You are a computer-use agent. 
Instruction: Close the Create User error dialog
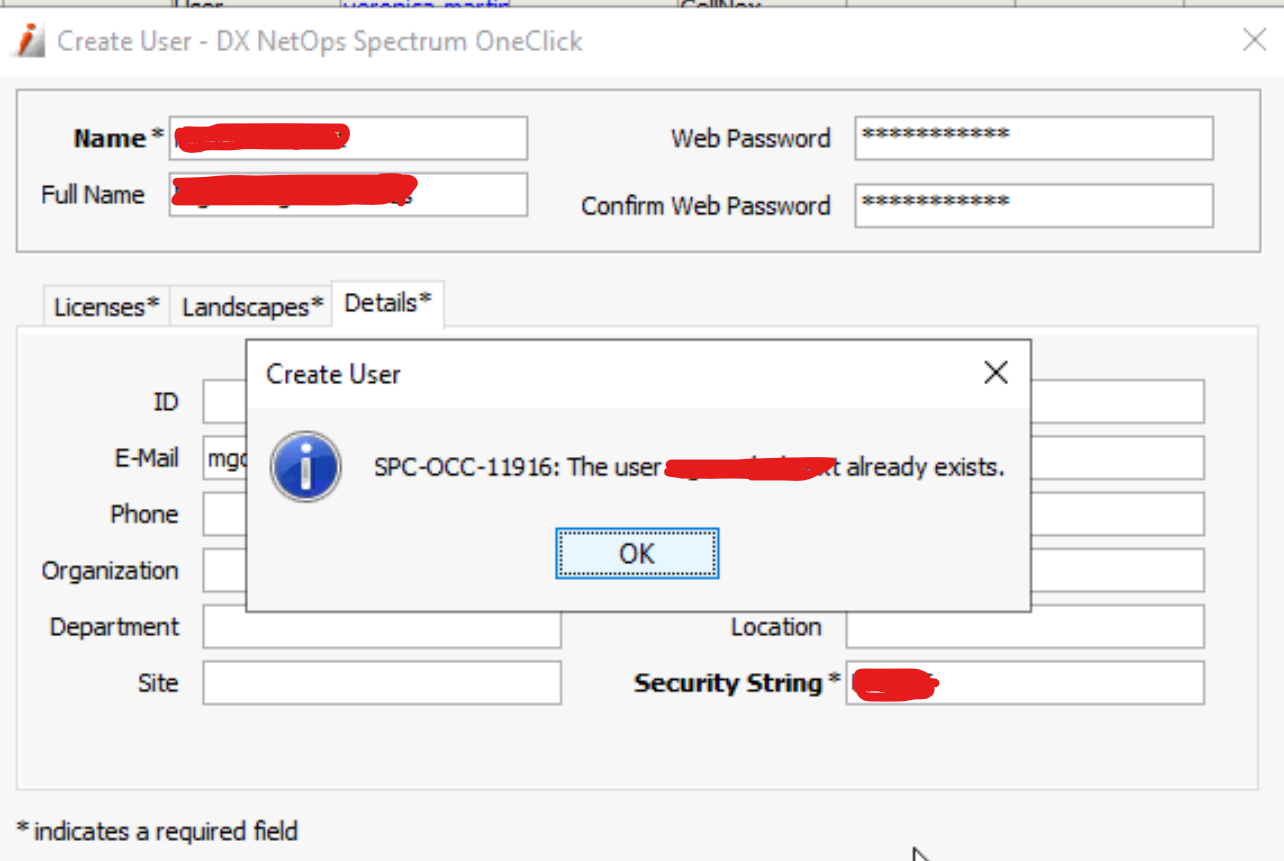pyautogui.click(x=995, y=373)
